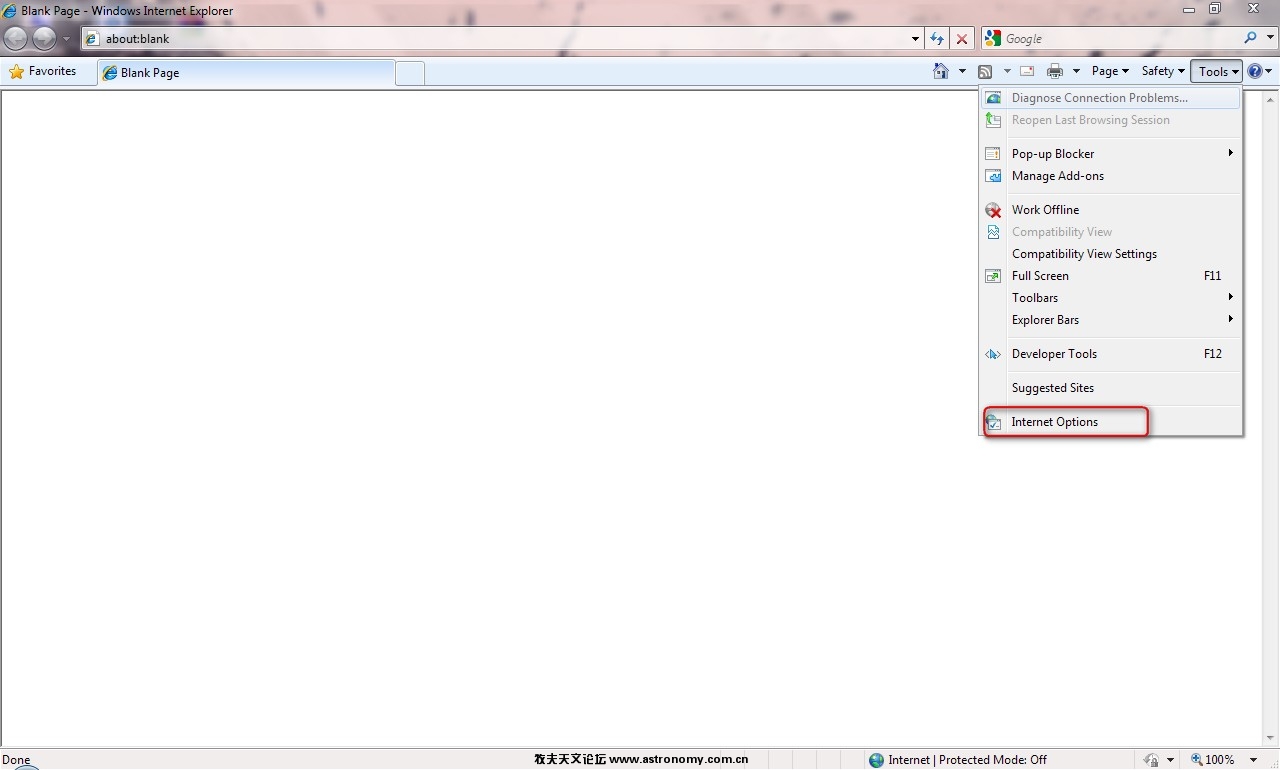Click the vertical scrollbar up arrow
This screenshot has height=770, width=1280.
1271,99
